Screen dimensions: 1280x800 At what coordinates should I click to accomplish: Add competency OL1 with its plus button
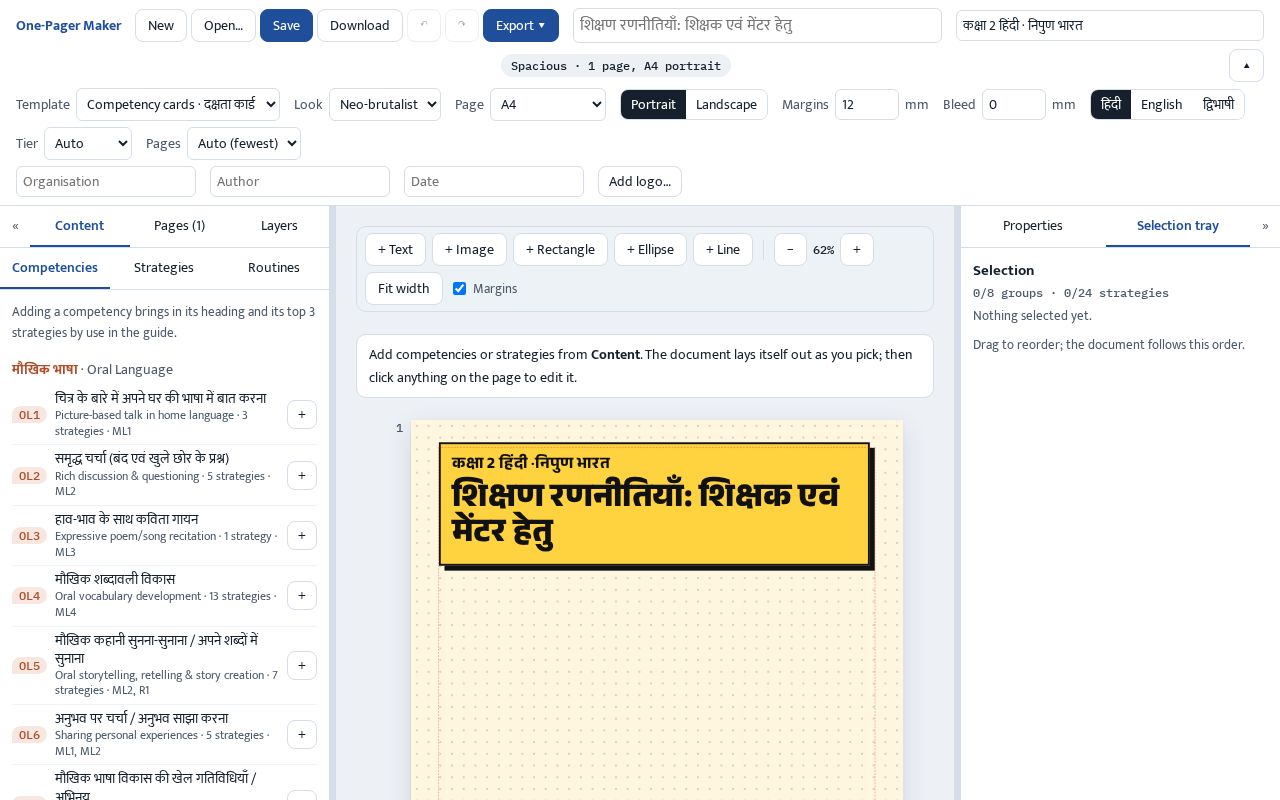(302, 415)
